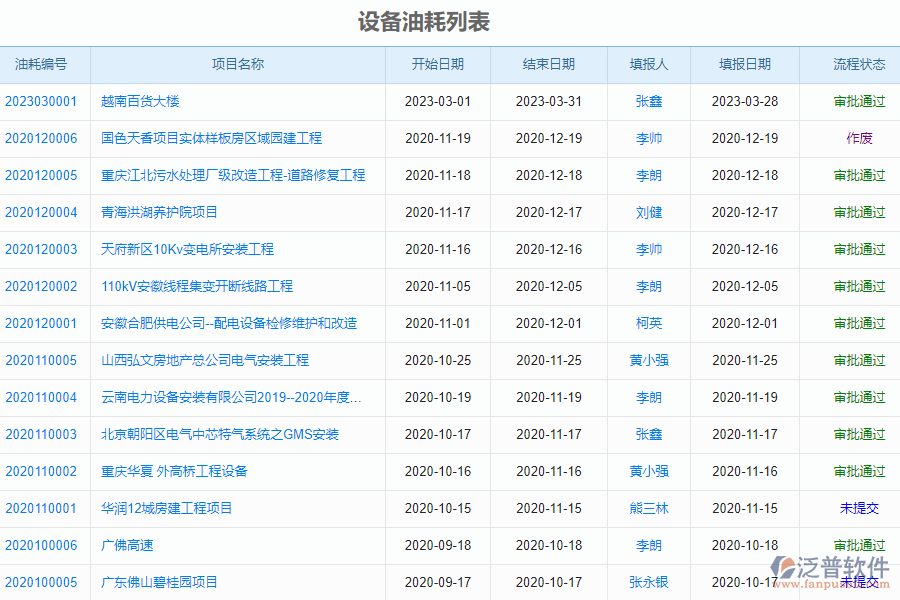
Task: Select filler 张鑫 in first data row
Action: pos(649,101)
